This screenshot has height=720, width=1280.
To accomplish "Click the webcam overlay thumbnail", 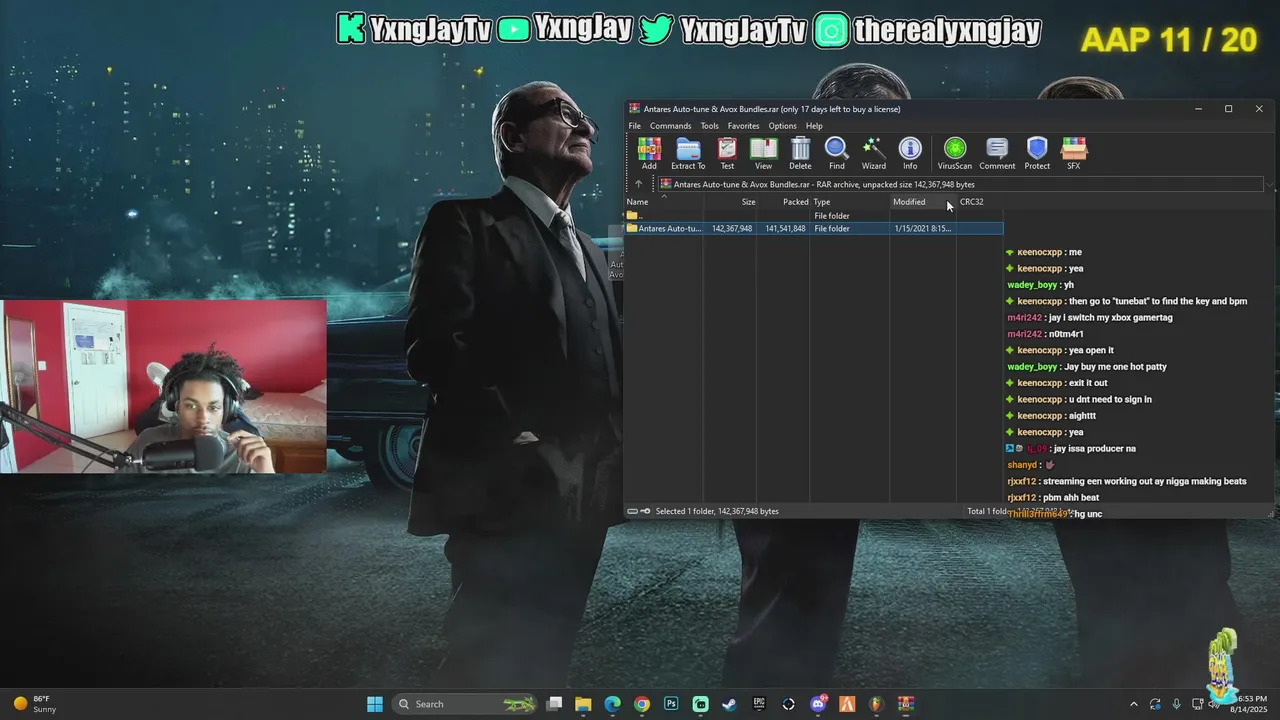I will (x=163, y=386).
